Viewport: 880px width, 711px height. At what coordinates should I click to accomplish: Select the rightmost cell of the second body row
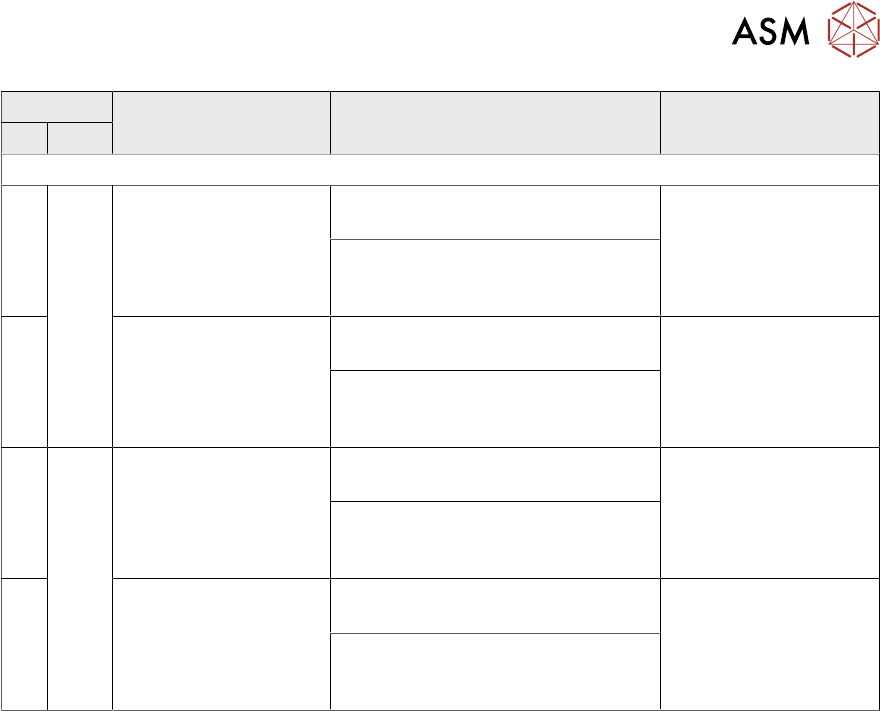(769, 381)
